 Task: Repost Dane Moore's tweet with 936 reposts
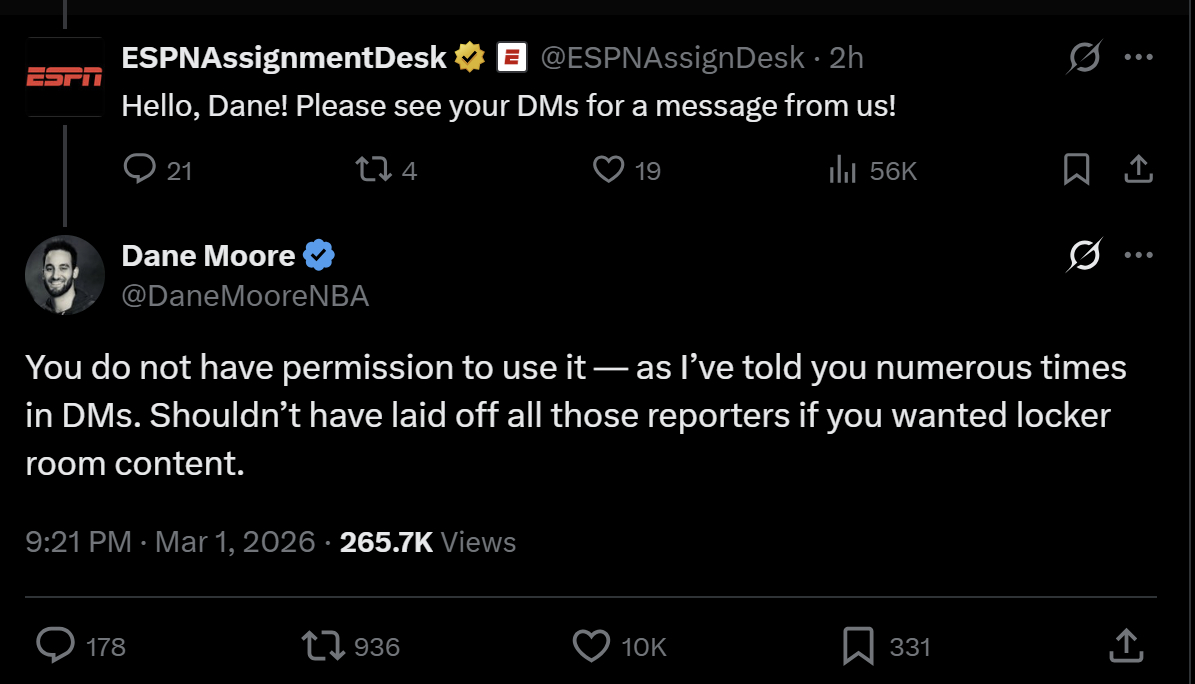coord(324,645)
